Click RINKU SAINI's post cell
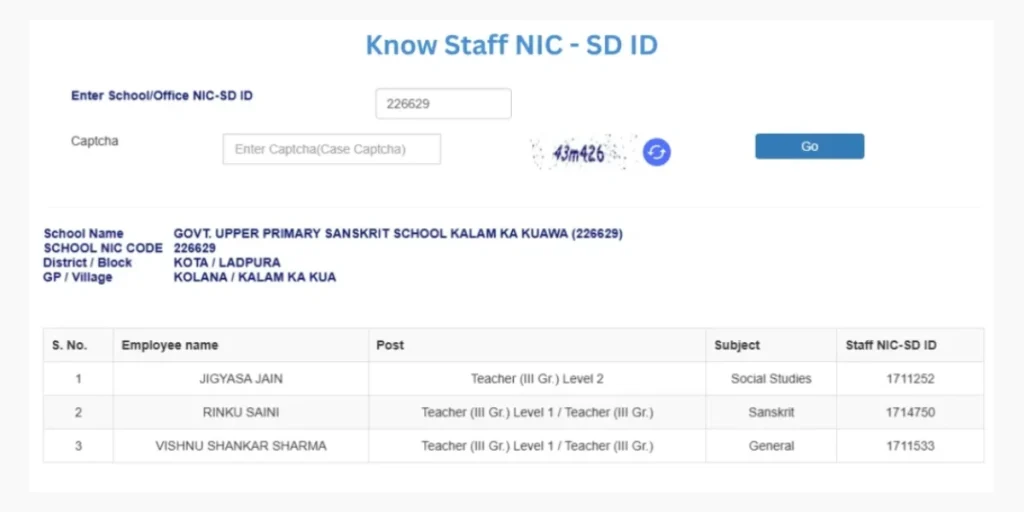This screenshot has height=512, width=1024. (x=537, y=413)
